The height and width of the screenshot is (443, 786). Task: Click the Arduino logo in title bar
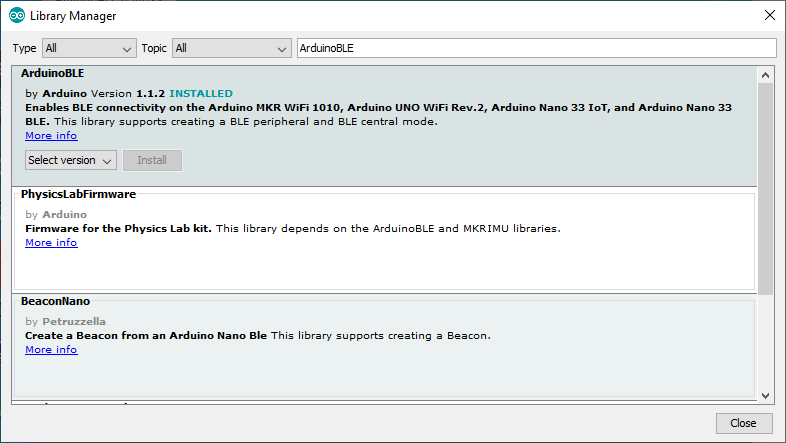17,16
